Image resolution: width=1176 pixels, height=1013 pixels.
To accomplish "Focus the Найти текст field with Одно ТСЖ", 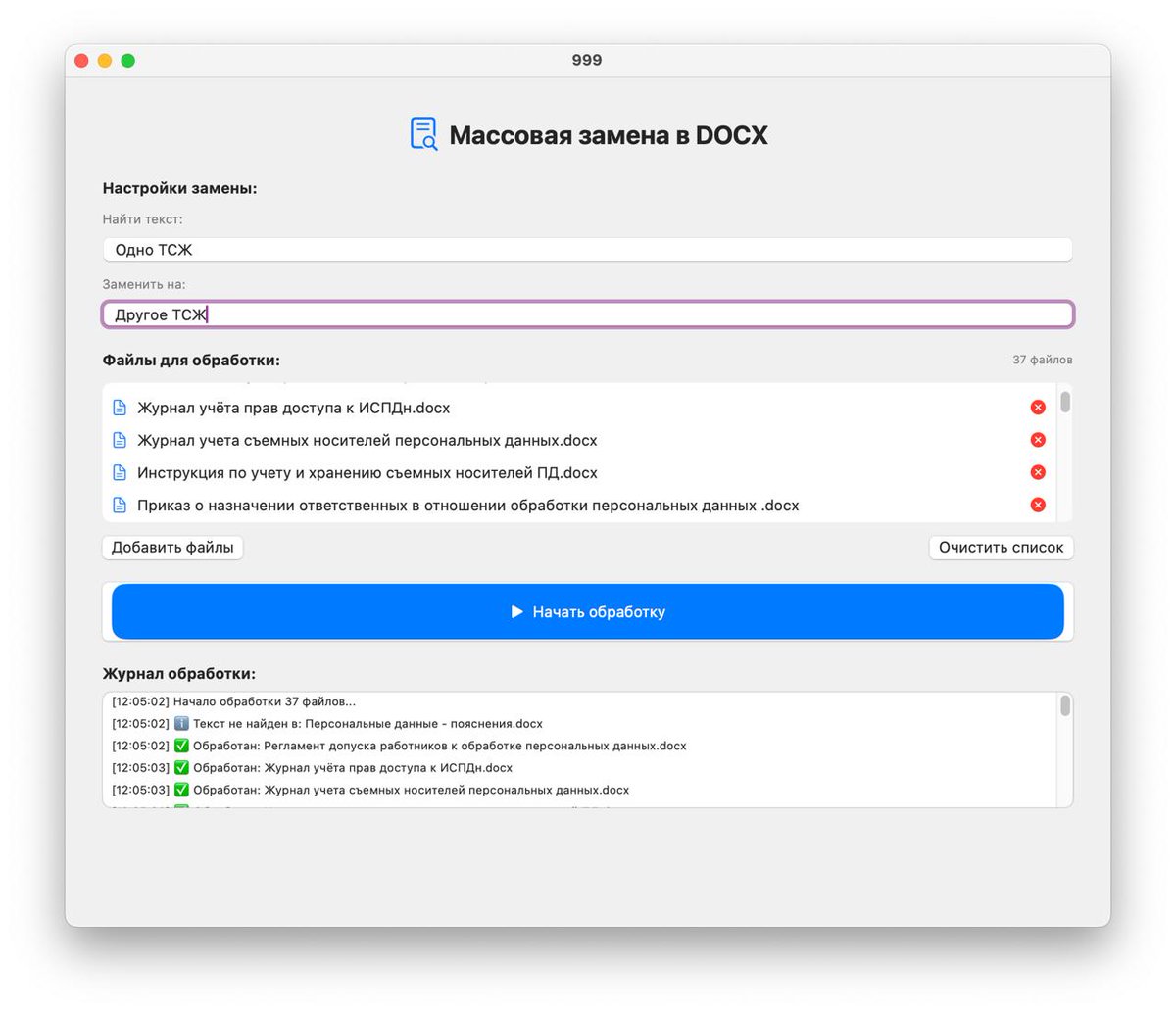I will coord(588,250).
